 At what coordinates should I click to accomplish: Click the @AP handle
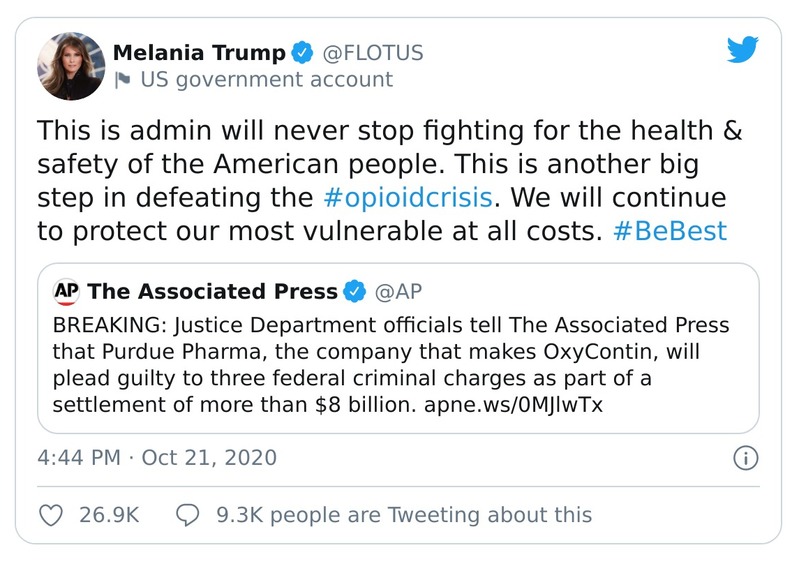(396, 292)
